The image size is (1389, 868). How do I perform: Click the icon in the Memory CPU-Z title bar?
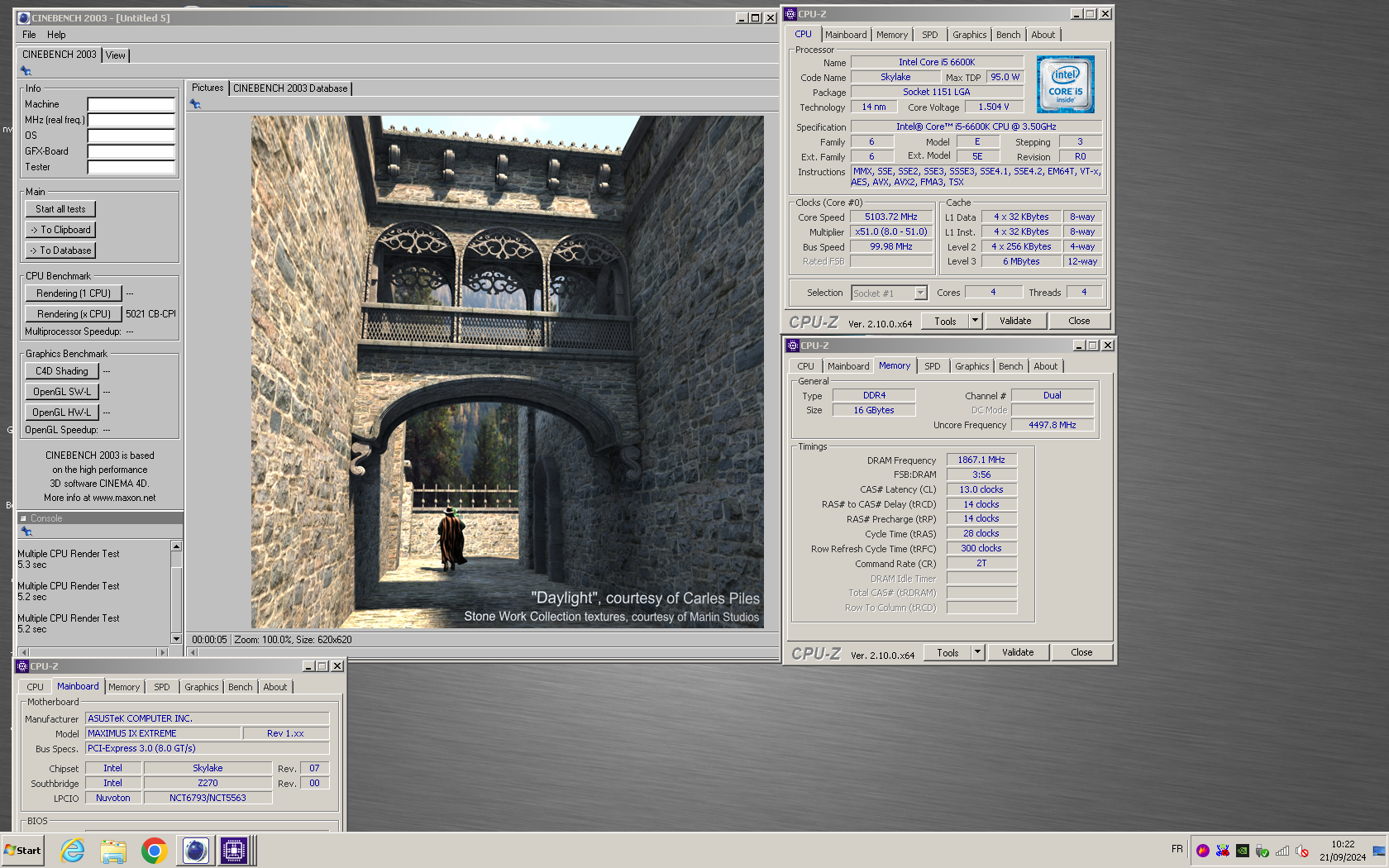coord(793,346)
